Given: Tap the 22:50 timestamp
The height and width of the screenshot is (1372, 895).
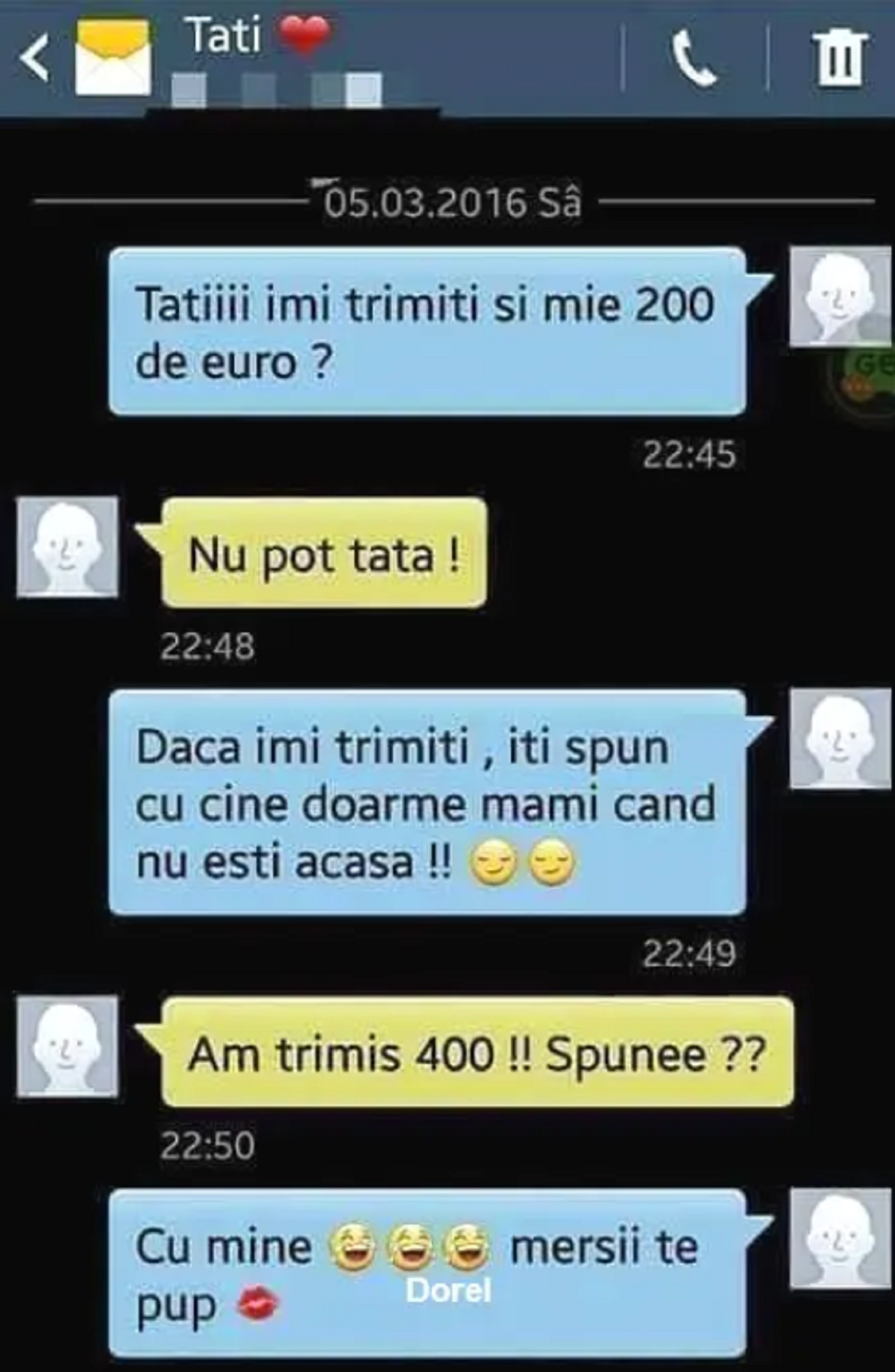Looking at the screenshot, I should point(207,1145).
